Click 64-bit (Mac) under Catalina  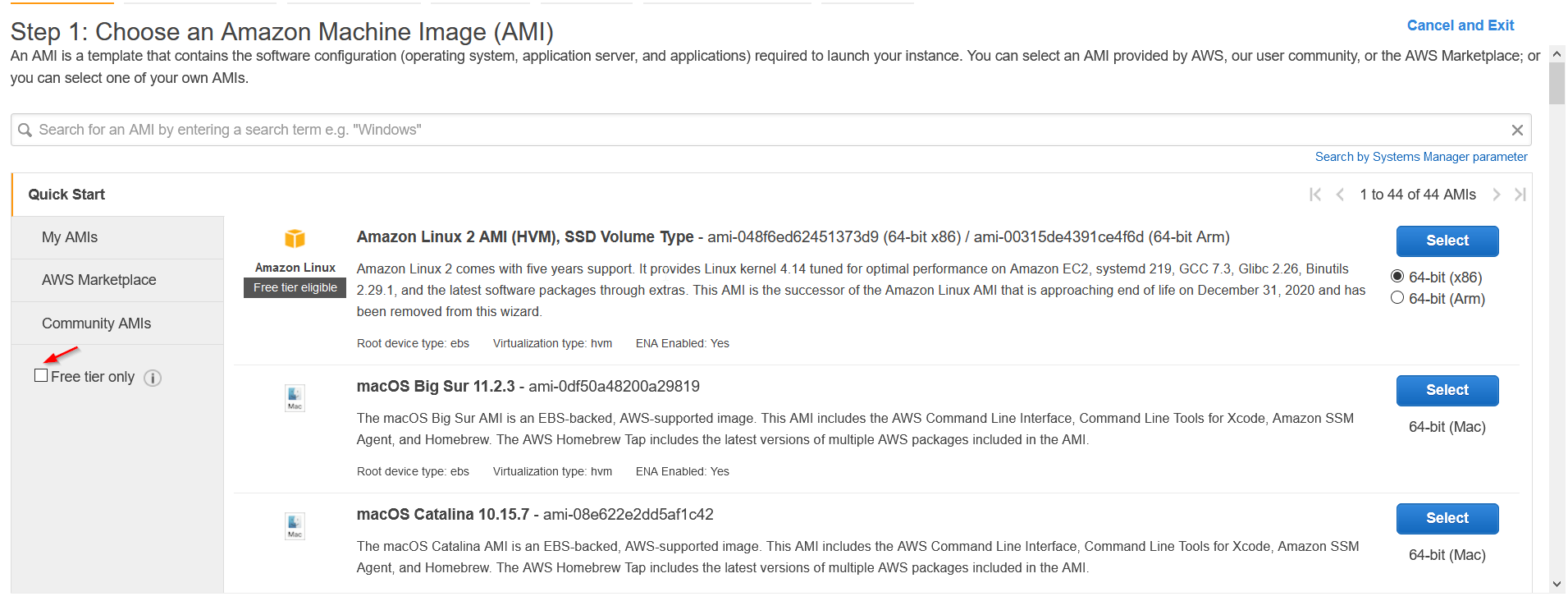(x=1447, y=555)
